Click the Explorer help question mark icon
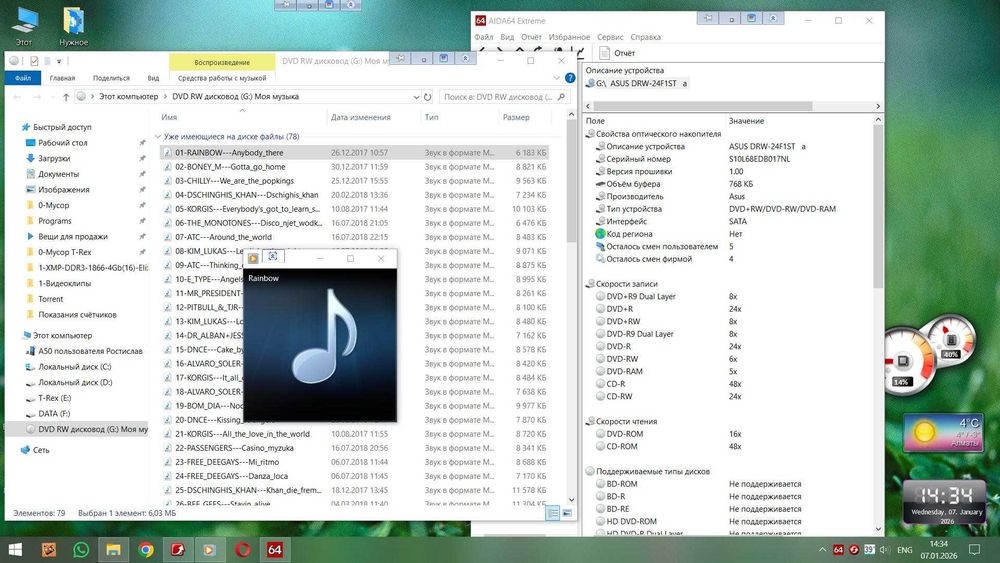Screen dimensions: 1000x563 coord(570,78)
